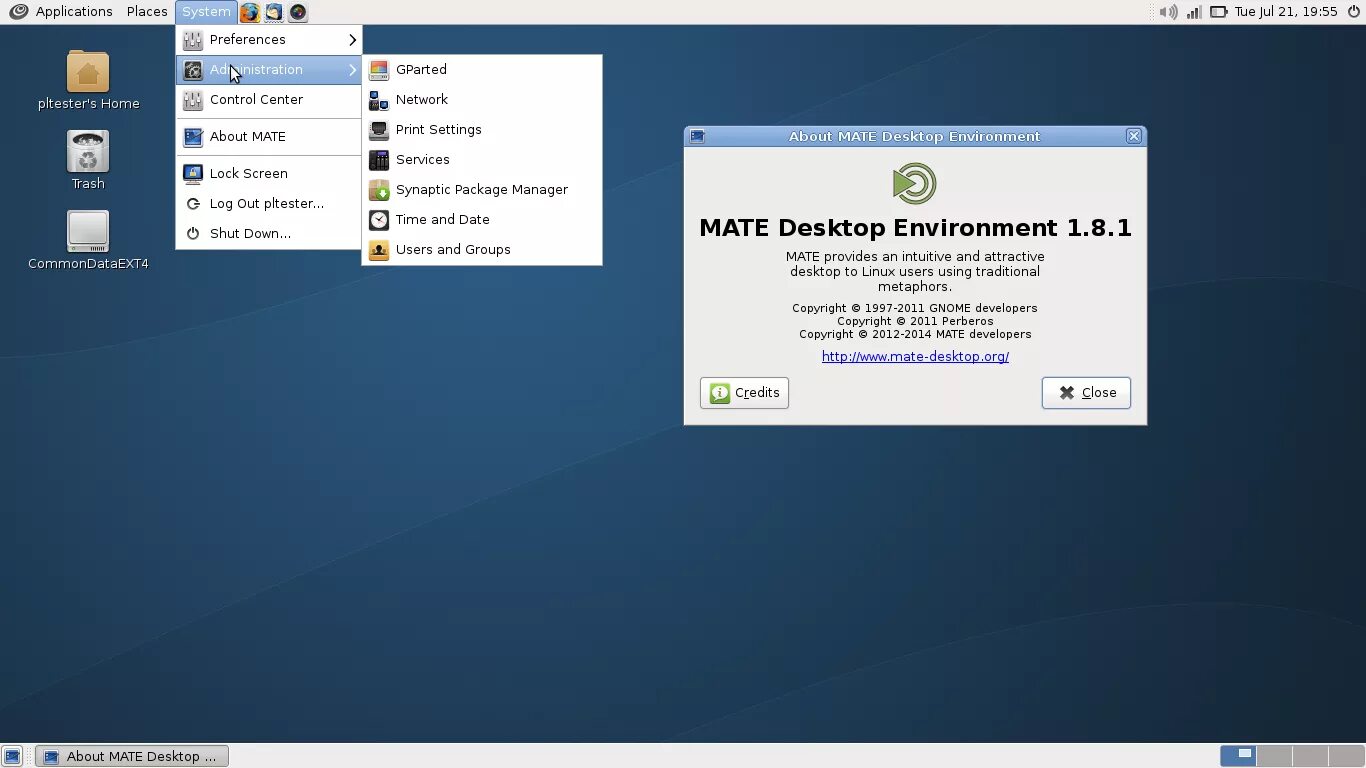Choose Preferences in System menu
The image size is (1366, 768).
(269, 40)
